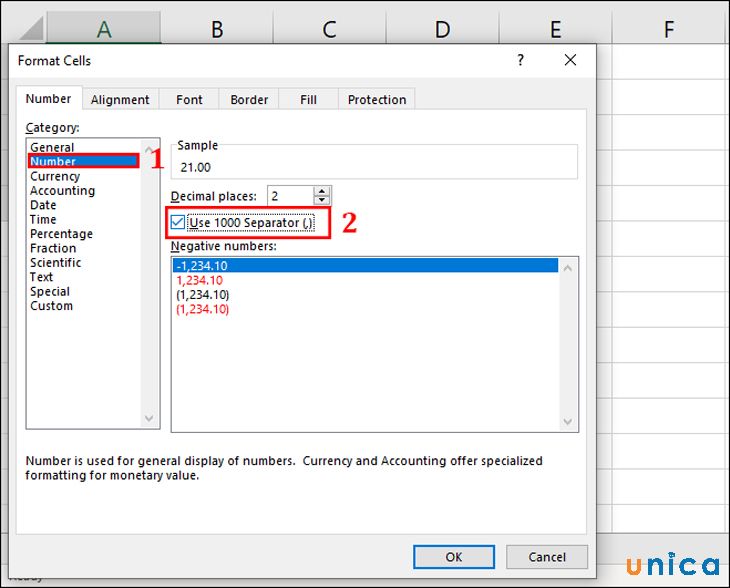Click the Cancel button

pyautogui.click(x=547, y=557)
